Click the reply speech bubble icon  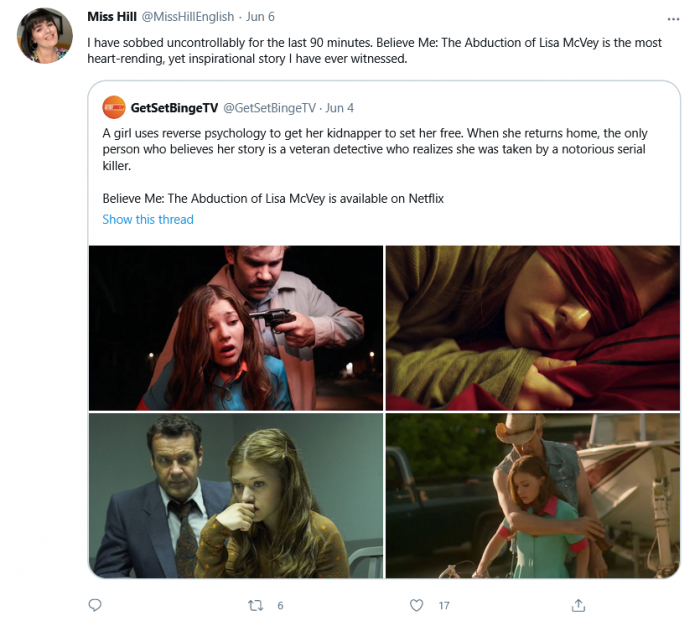(x=95, y=605)
